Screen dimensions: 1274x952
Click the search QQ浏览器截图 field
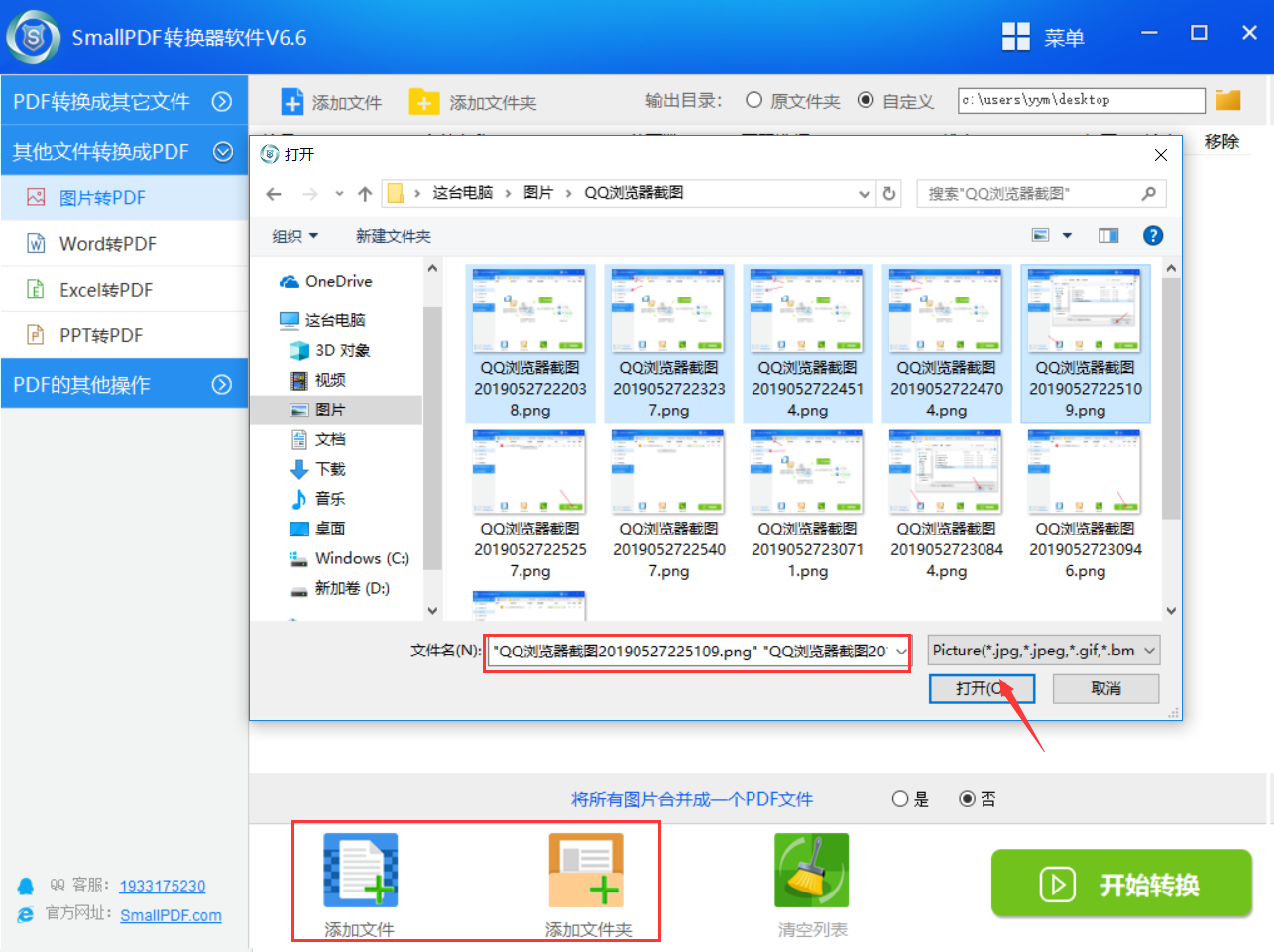point(1041,194)
